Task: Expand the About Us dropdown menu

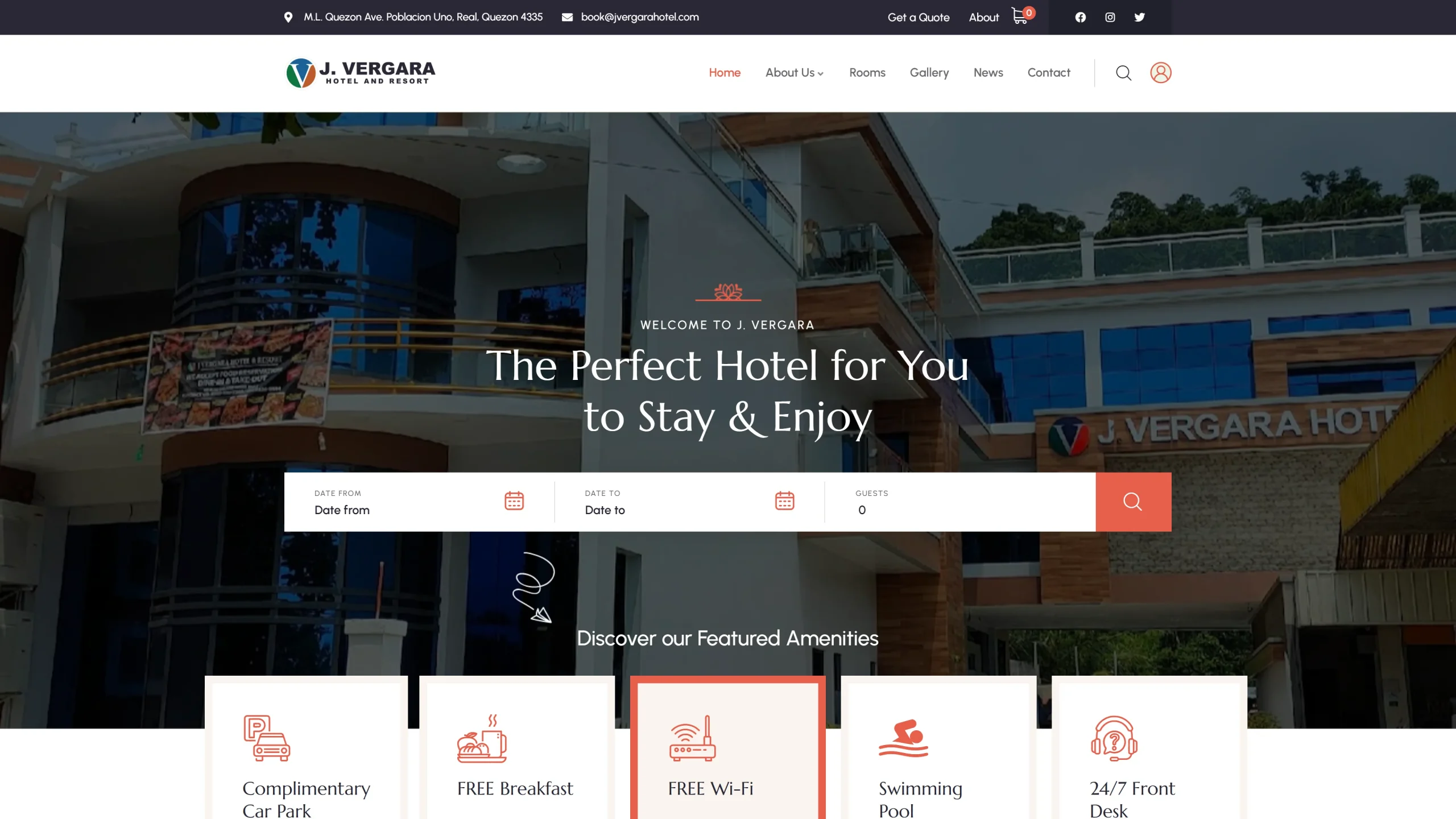Action: point(794,72)
